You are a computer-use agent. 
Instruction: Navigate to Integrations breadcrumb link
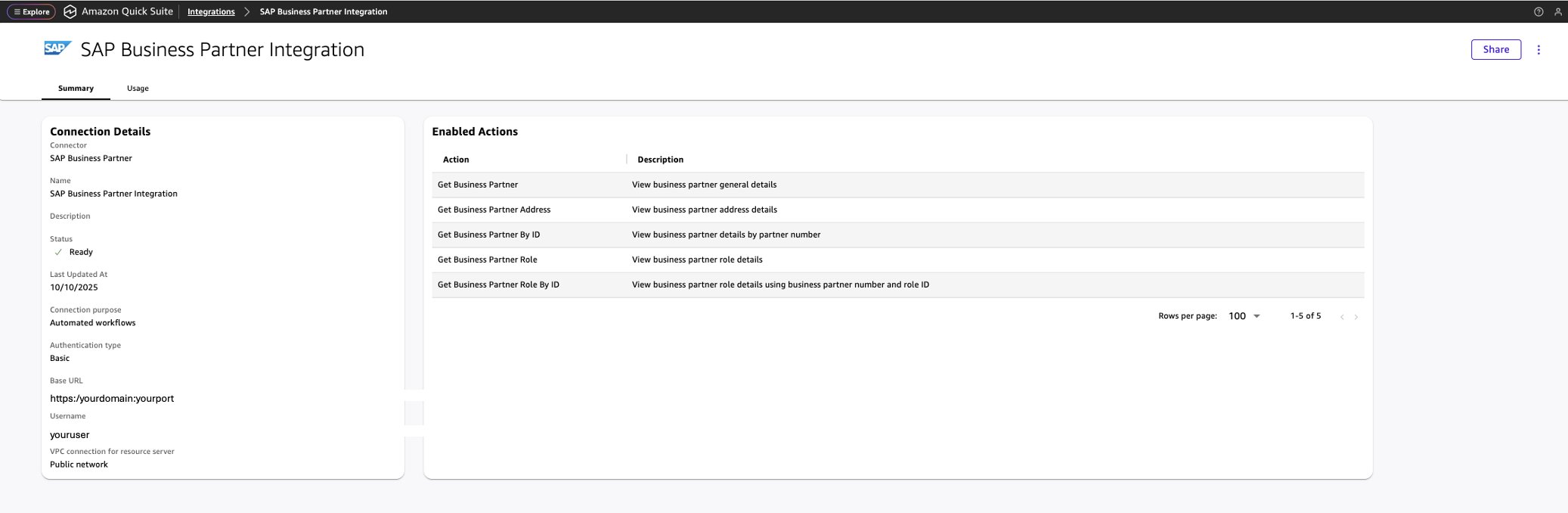tap(211, 11)
